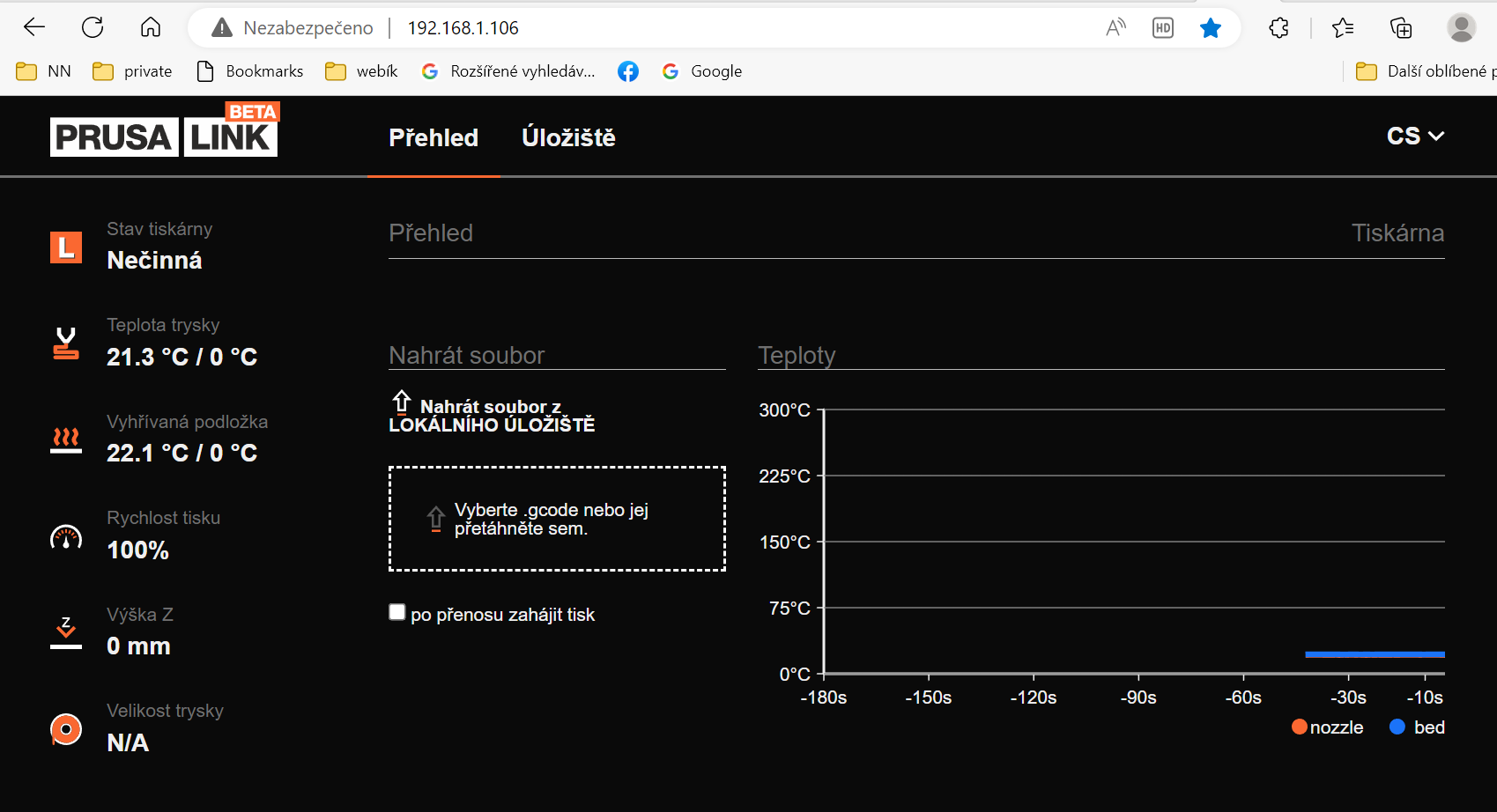This screenshot has height=812, width=1497.
Task: Click the browser refresh button
Action: [x=93, y=27]
